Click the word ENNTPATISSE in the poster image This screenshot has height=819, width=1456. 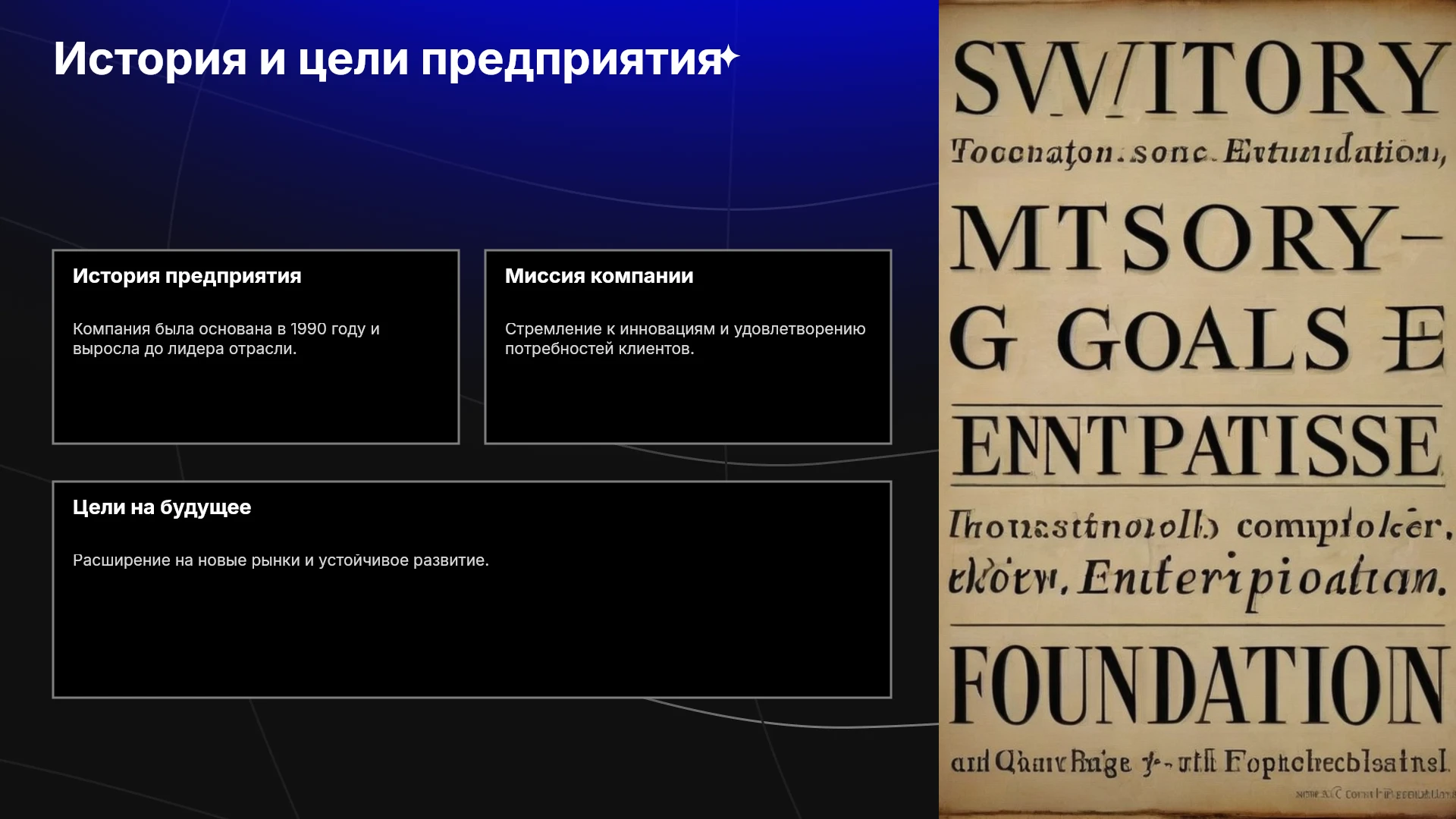pos(1197,447)
